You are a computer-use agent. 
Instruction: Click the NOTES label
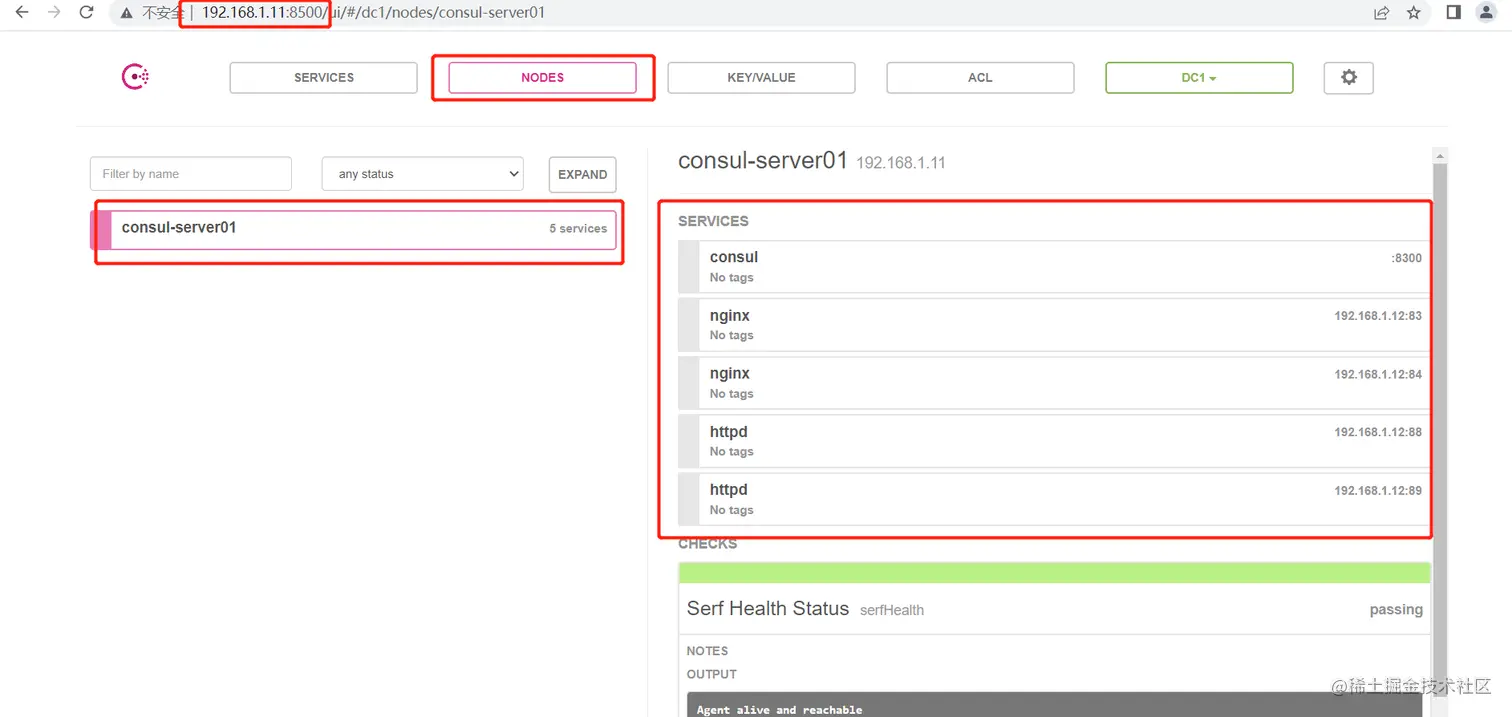click(x=707, y=651)
